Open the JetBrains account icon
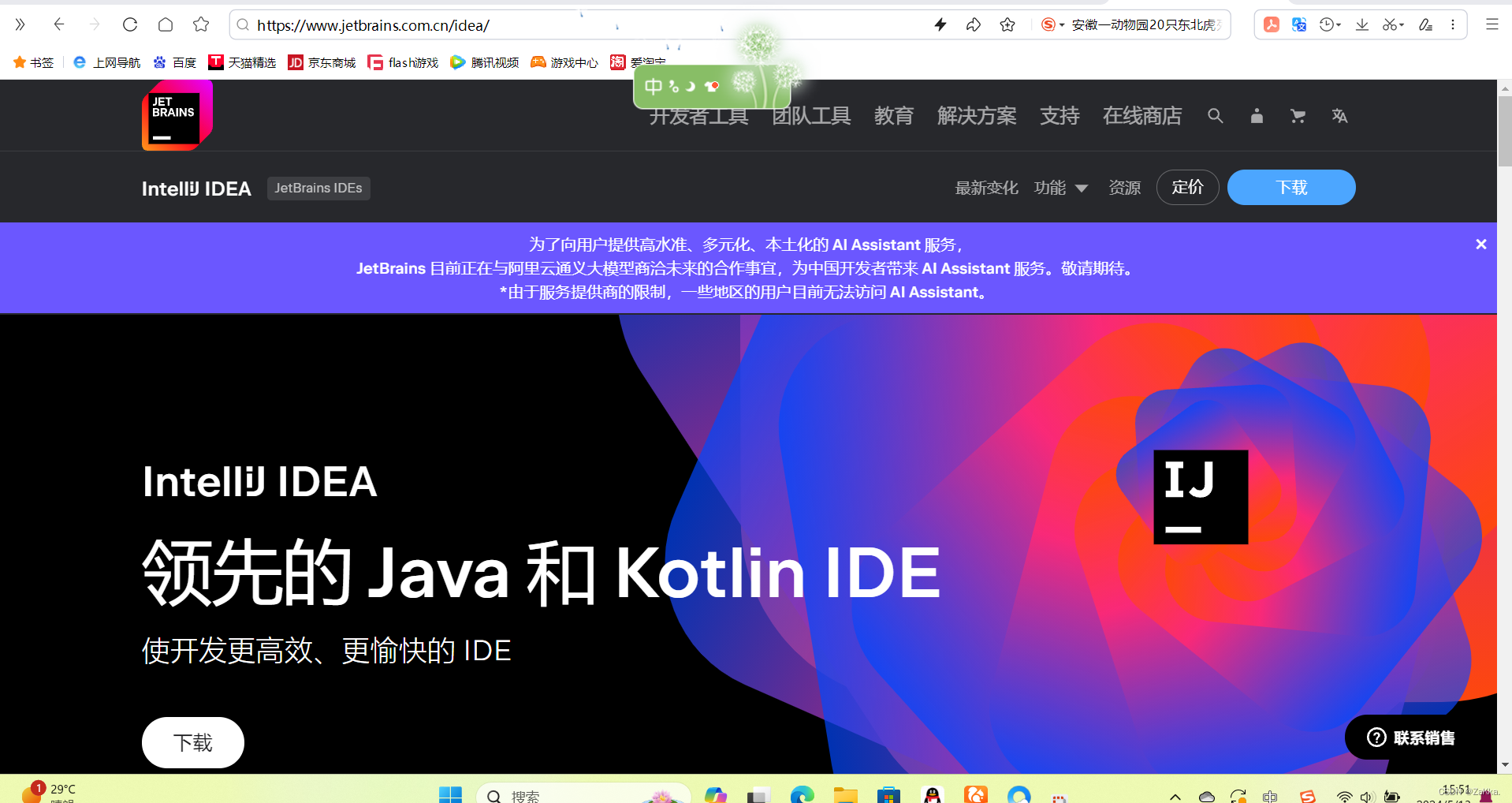Viewport: 1512px width, 803px height. (x=1257, y=116)
